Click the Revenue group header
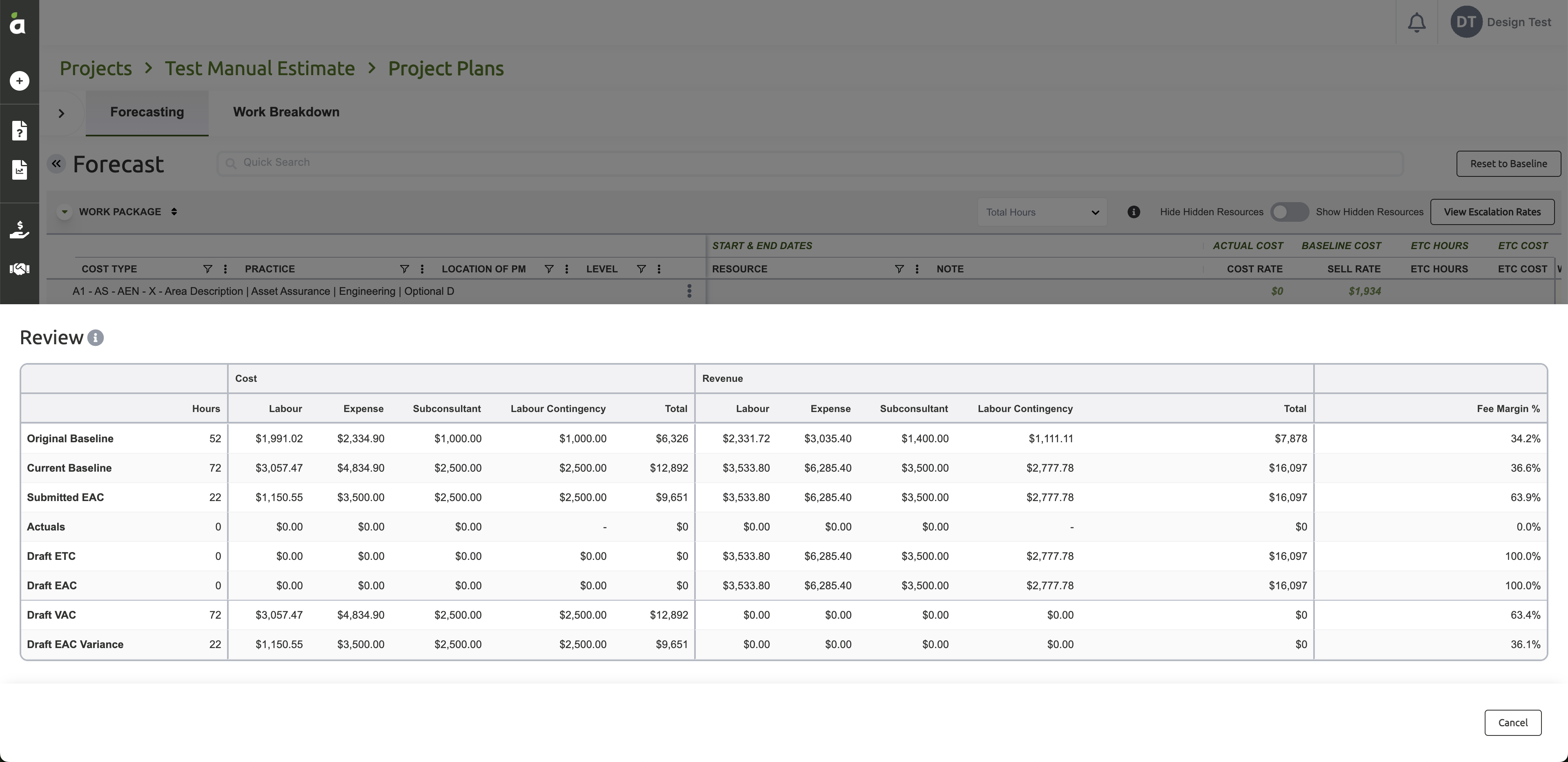 tap(722, 379)
